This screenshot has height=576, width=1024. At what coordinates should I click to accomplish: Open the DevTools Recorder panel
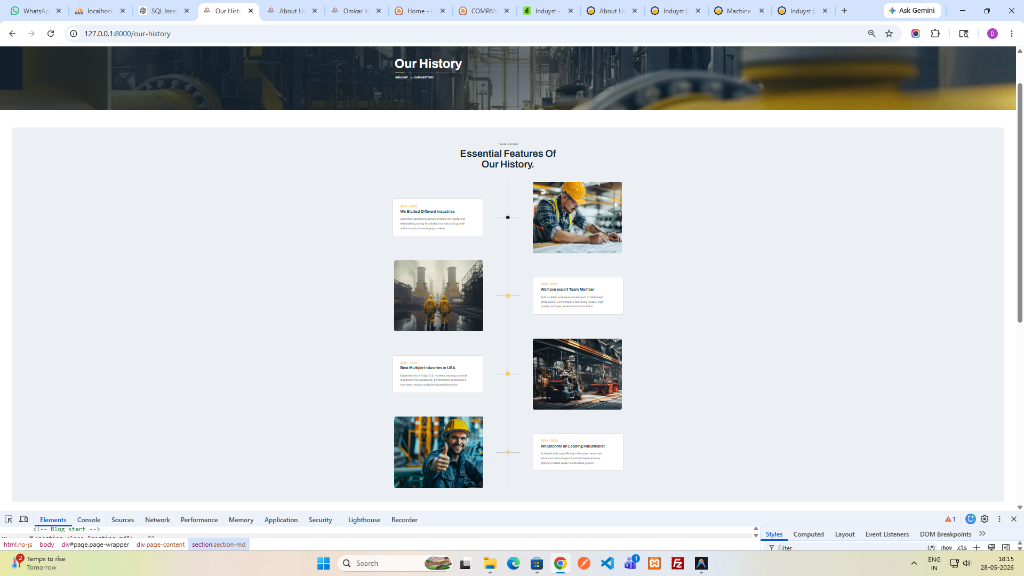pos(404,520)
